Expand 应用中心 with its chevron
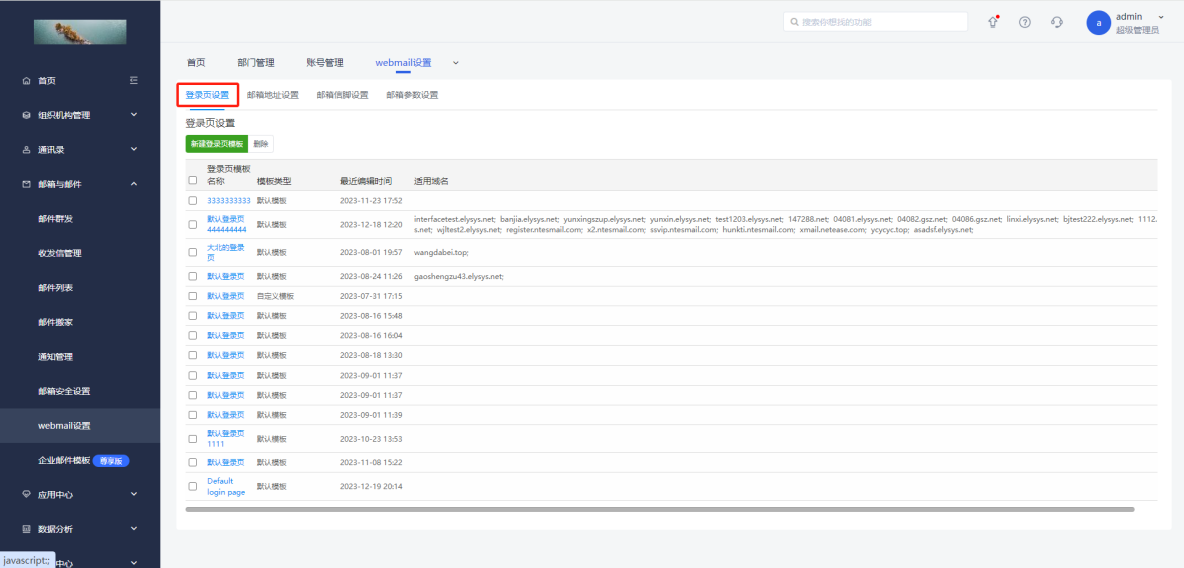 pyautogui.click(x=134, y=495)
